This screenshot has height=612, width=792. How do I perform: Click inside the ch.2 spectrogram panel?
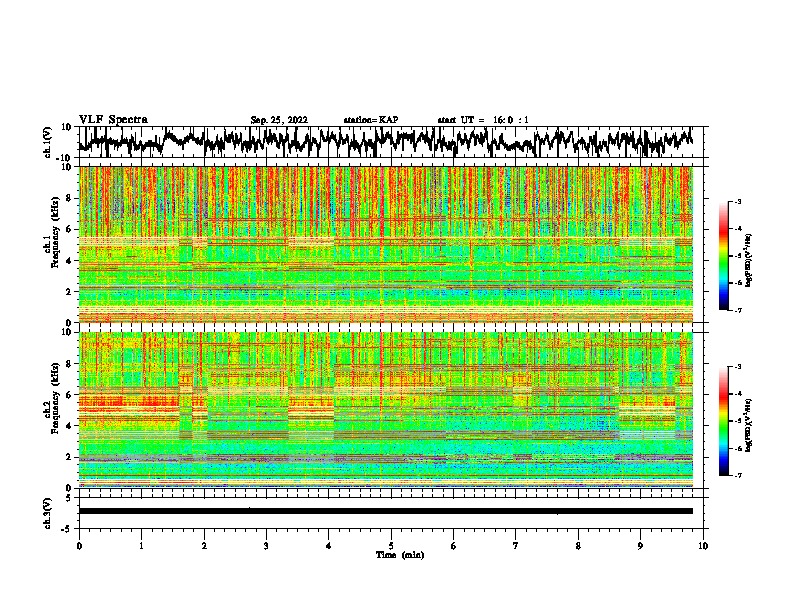pyautogui.click(x=385, y=410)
